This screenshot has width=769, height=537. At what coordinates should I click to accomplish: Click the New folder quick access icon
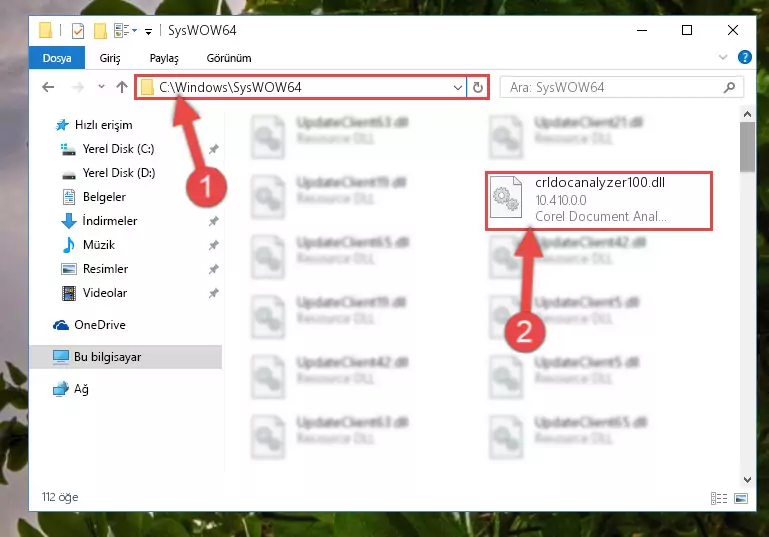[x=100, y=31]
